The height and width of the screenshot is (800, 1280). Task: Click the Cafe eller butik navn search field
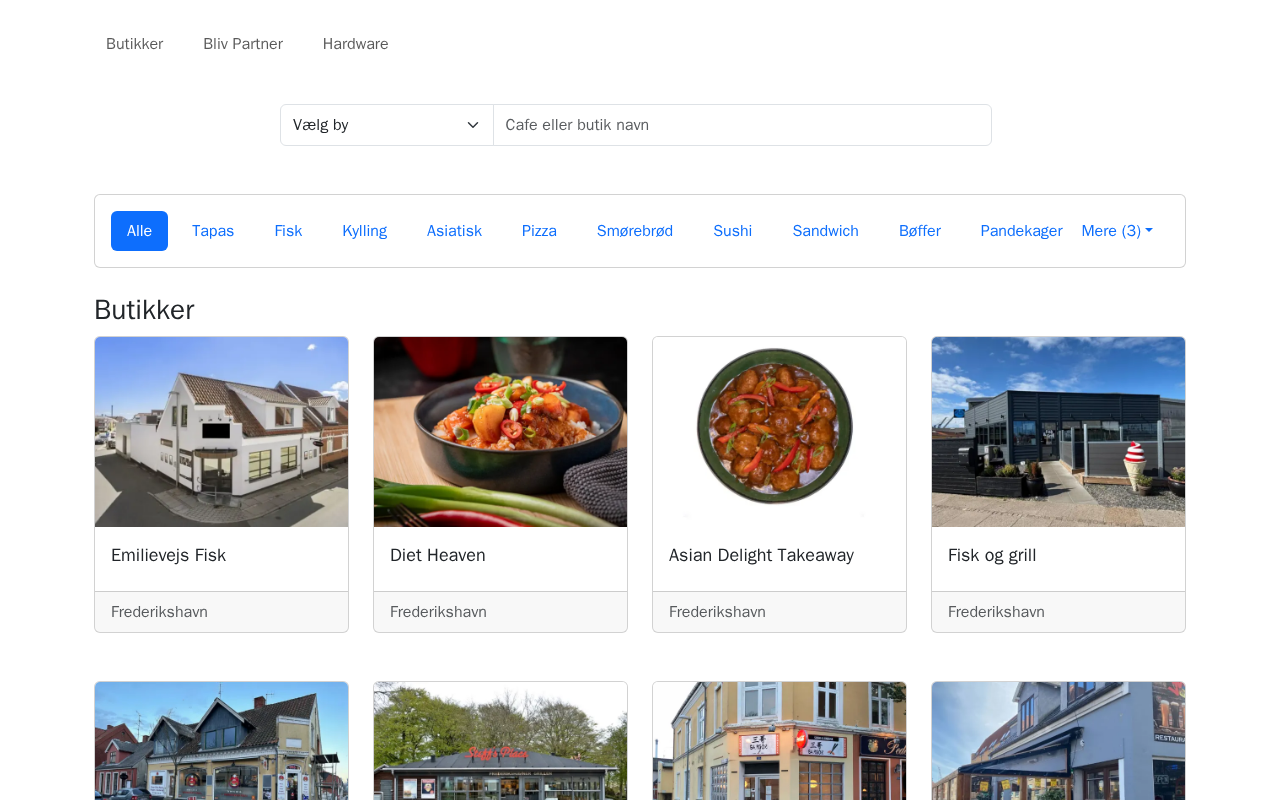tap(741, 125)
